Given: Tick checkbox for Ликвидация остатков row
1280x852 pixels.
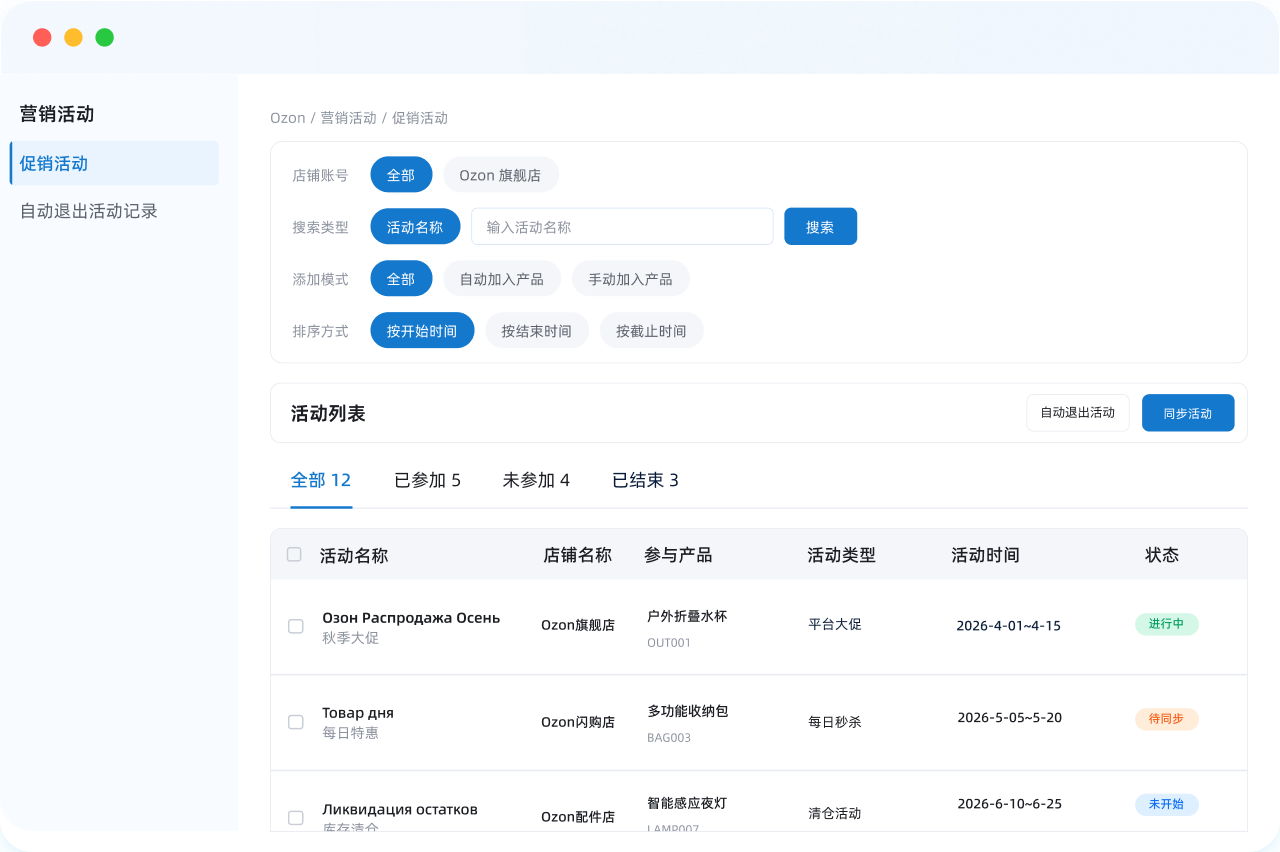Looking at the screenshot, I should pyautogui.click(x=296, y=818).
